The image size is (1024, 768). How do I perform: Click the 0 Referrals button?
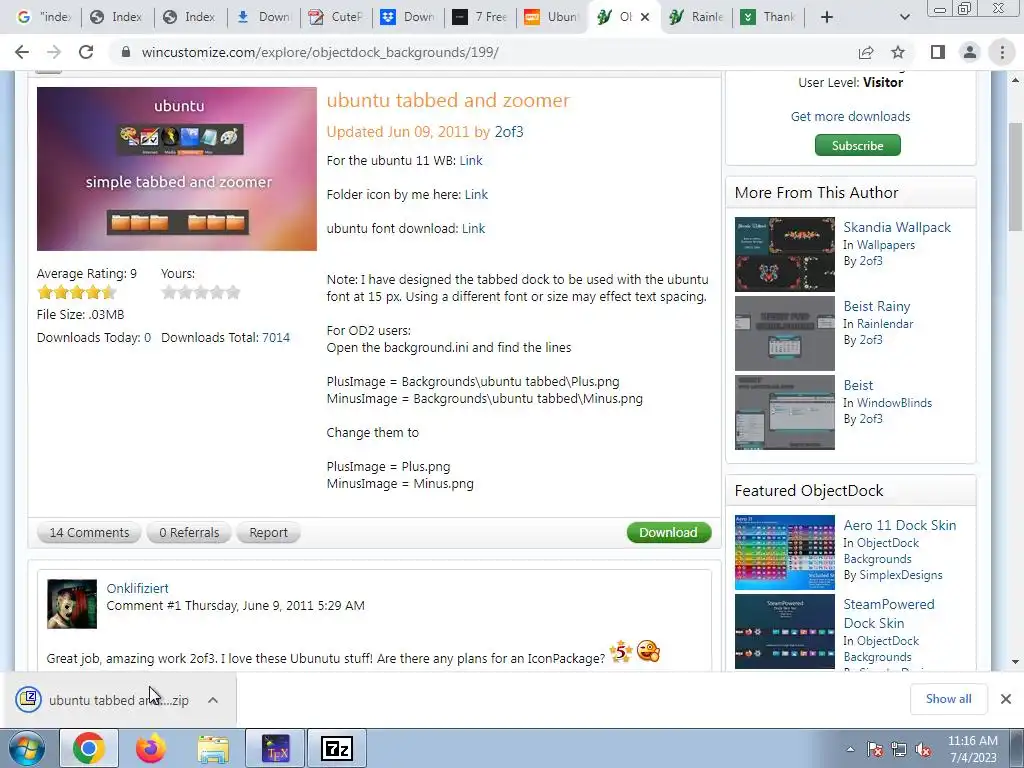(x=189, y=533)
